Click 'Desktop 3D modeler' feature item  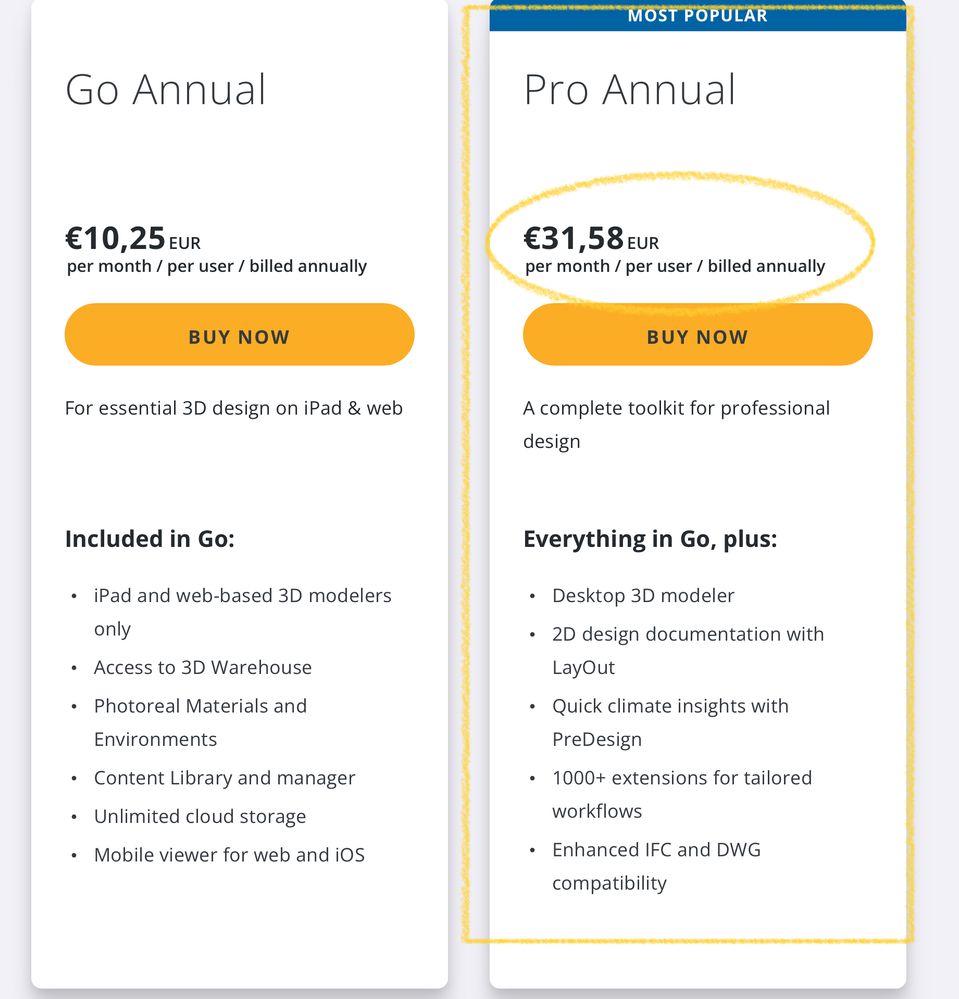coord(643,595)
